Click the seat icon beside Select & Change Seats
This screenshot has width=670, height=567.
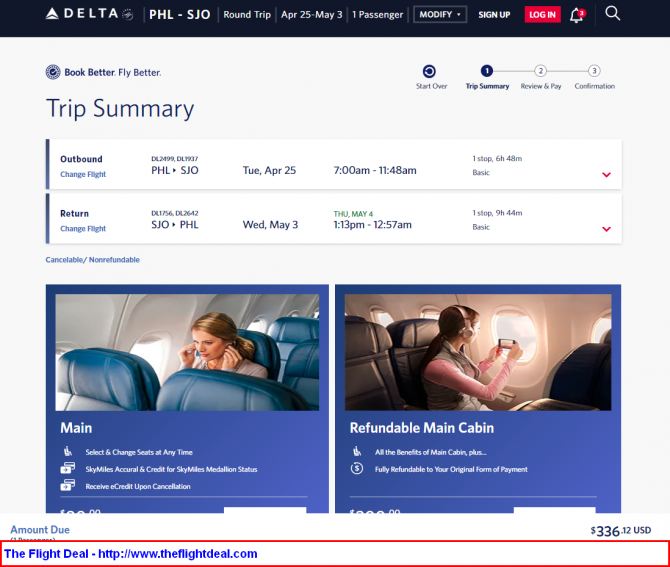tap(66, 452)
